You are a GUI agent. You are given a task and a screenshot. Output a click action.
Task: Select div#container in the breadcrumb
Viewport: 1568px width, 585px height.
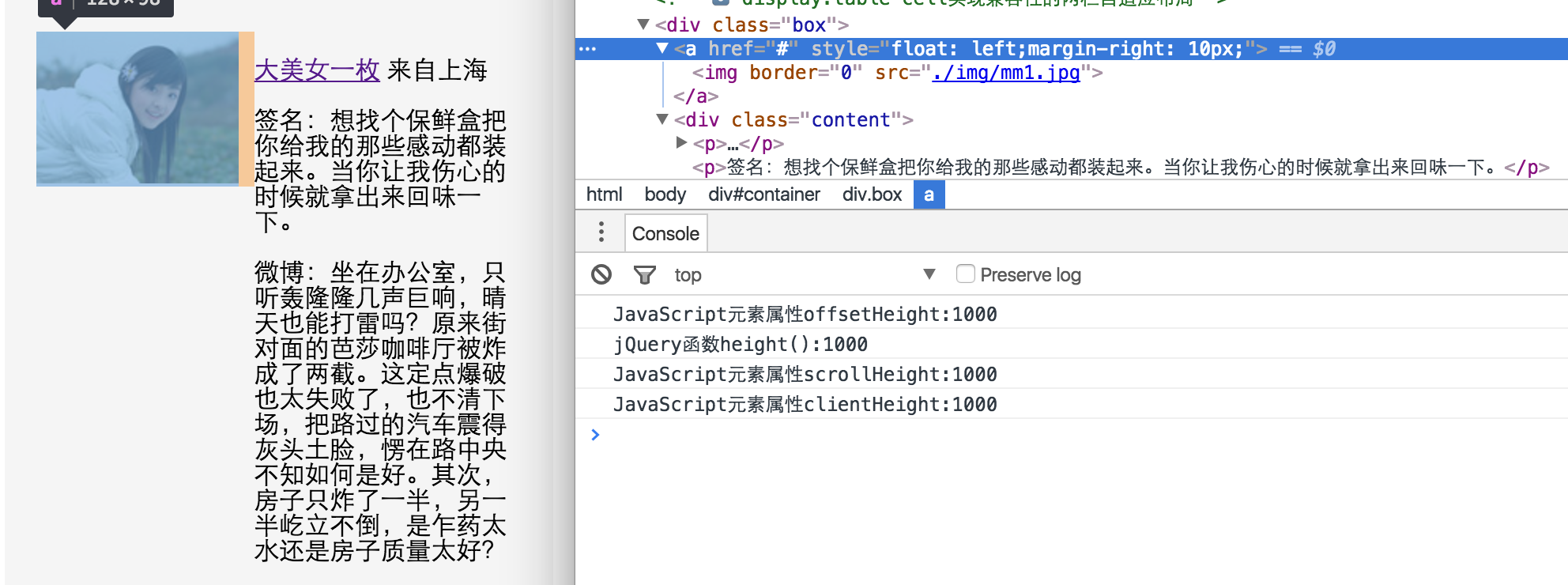coord(764,194)
